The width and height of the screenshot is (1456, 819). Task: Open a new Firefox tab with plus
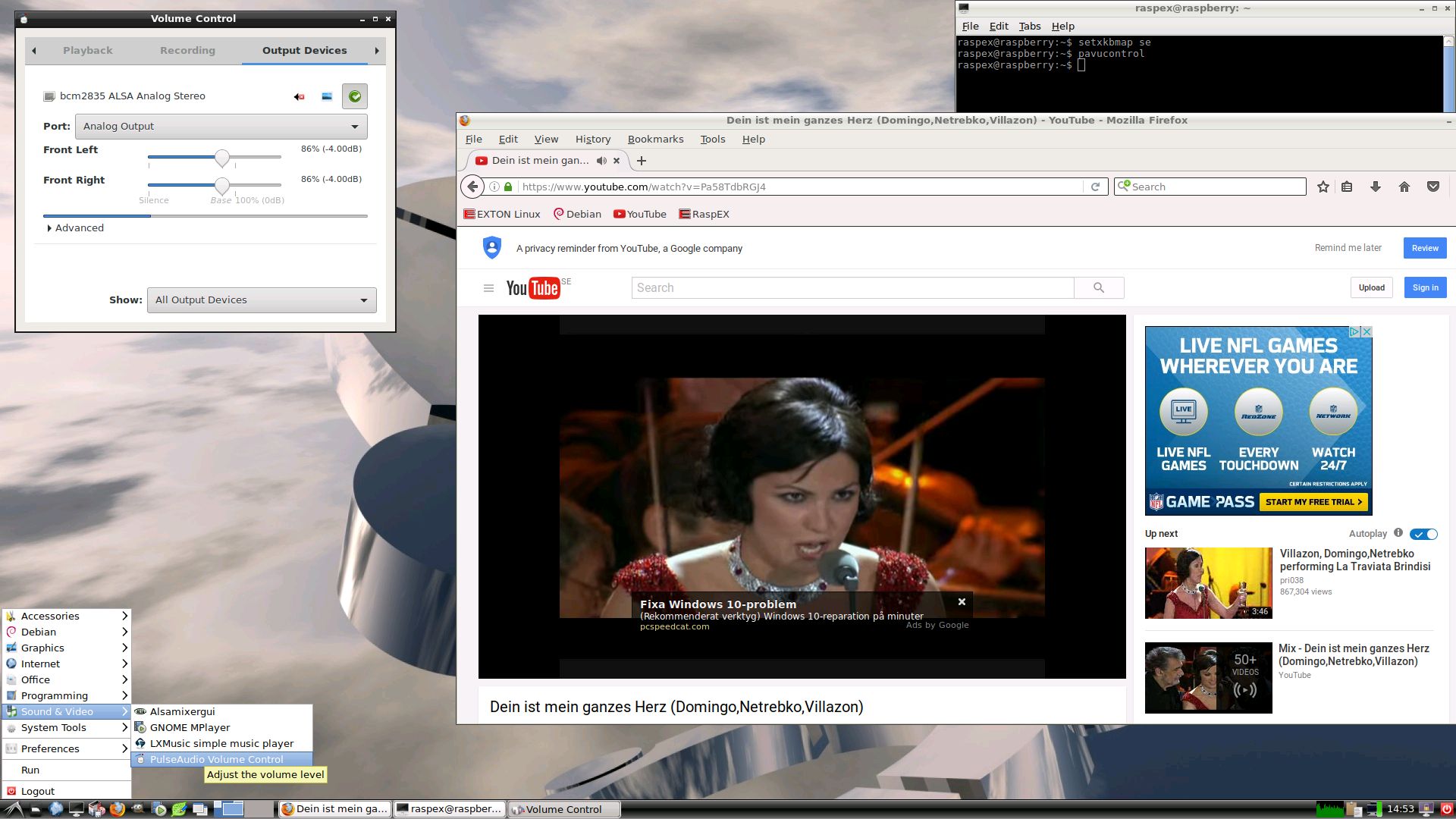pyautogui.click(x=642, y=161)
